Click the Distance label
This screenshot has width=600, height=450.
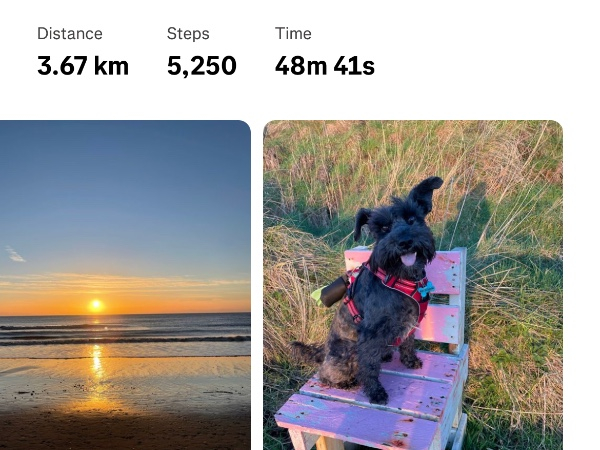tap(70, 34)
